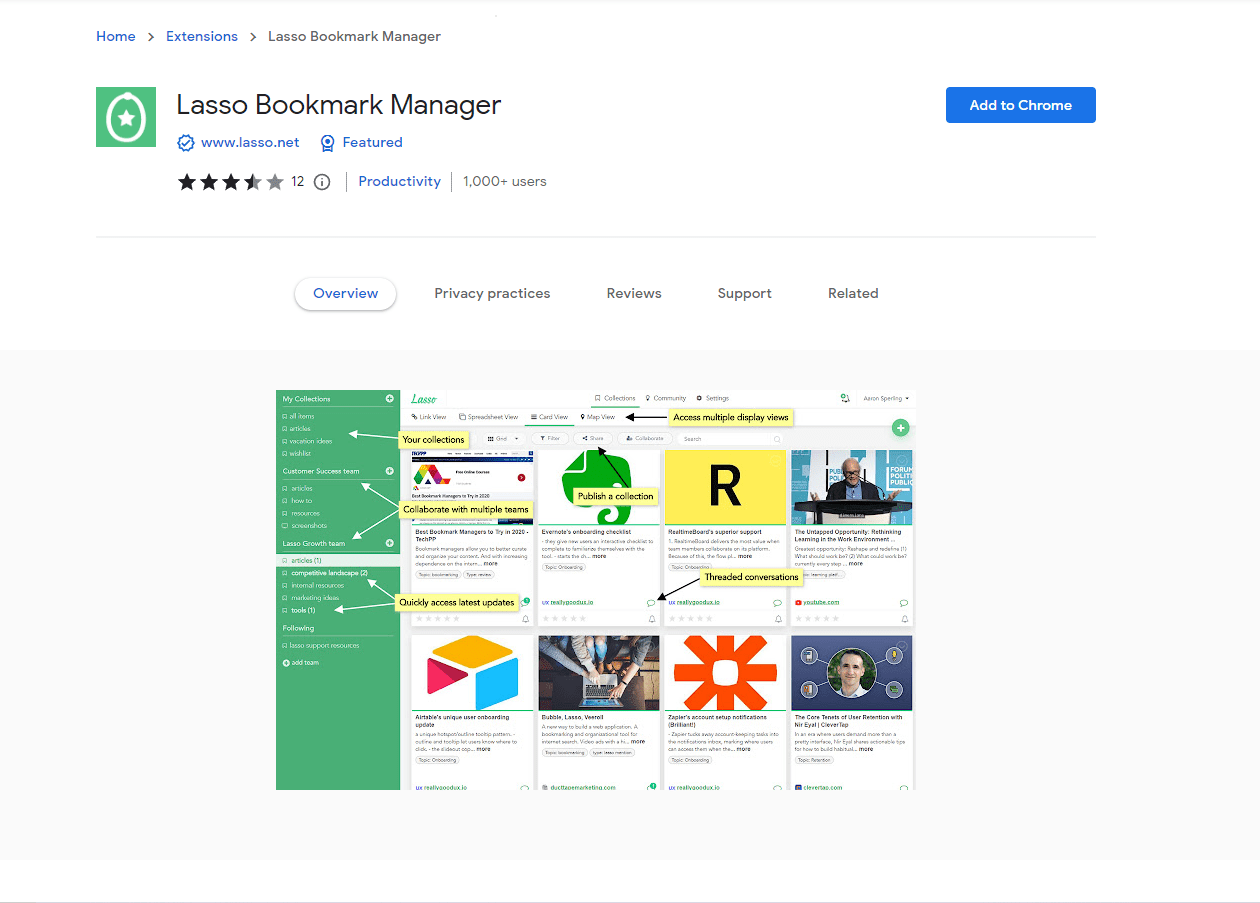Switch to the Reviews tab
Screen dimensions: 1260x903
point(634,293)
